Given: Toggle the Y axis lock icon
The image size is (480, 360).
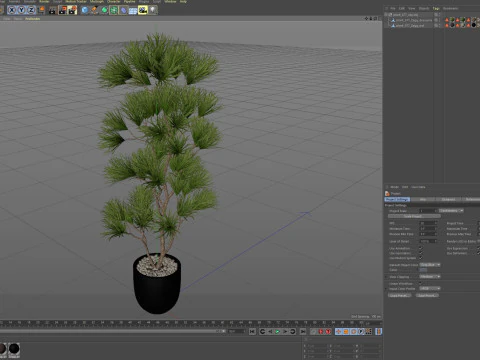Looking at the screenshot, I should (21, 10).
